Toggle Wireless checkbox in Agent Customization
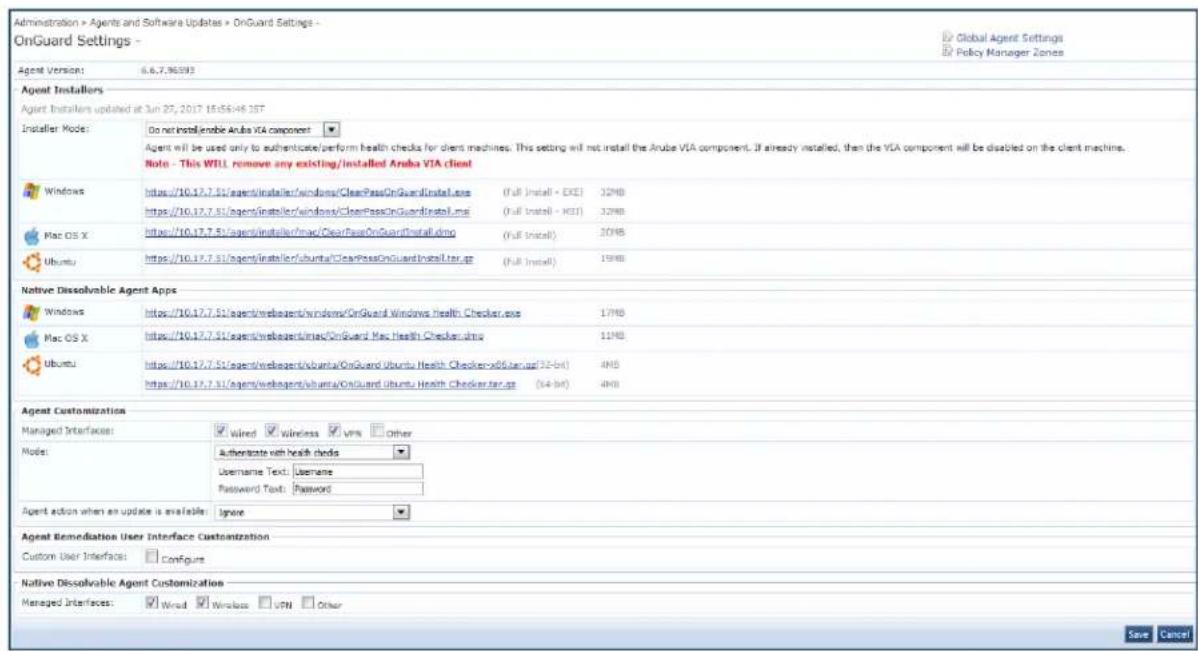The height and width of the screenshot is (651, 1198). 271,431
